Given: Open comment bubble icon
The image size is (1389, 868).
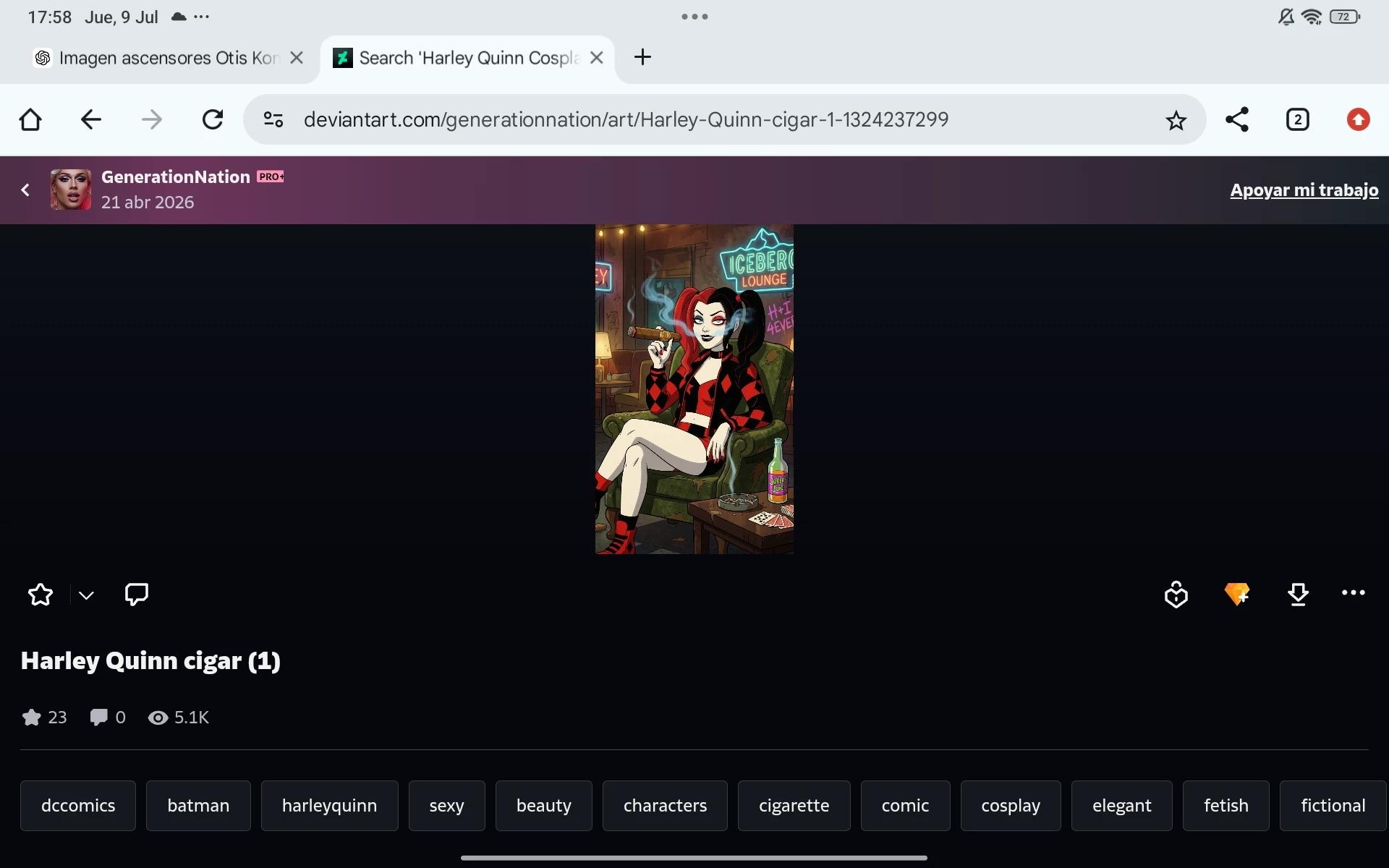Looking at the screenshot, I should point(136,595).
